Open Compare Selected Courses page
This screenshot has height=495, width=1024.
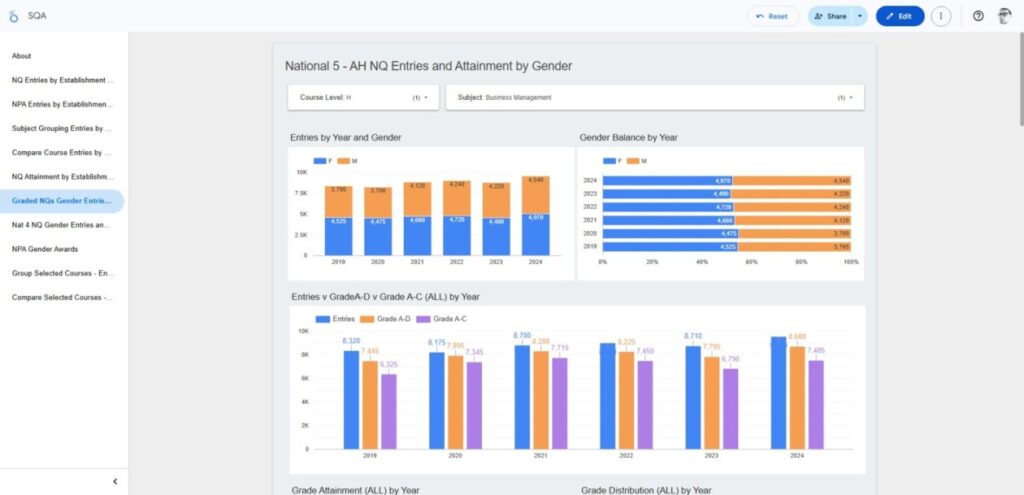(x=62, y=297)
